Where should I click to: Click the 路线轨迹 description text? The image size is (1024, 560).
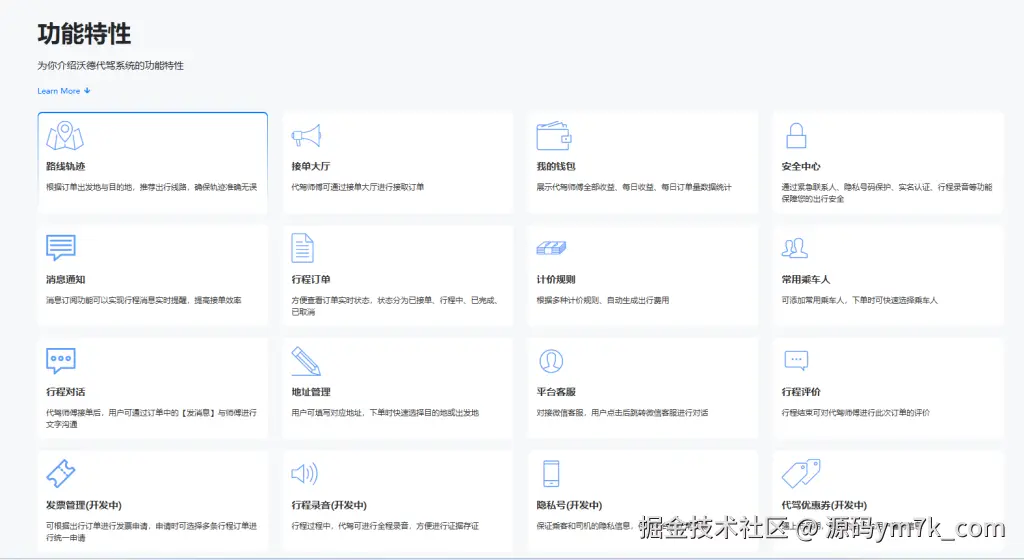tap(152, 187)
